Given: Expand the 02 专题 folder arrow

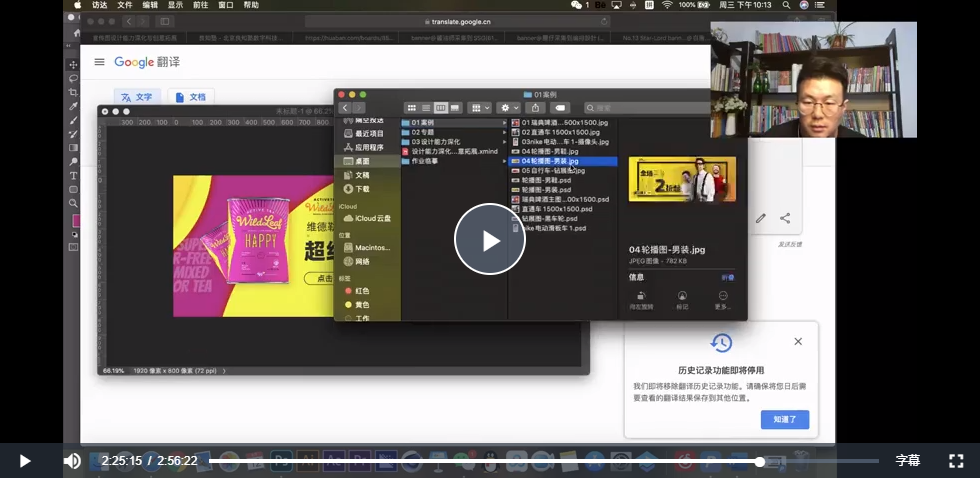Looking at the screenshot, I should pyautogui.click(x=504, y=132).
